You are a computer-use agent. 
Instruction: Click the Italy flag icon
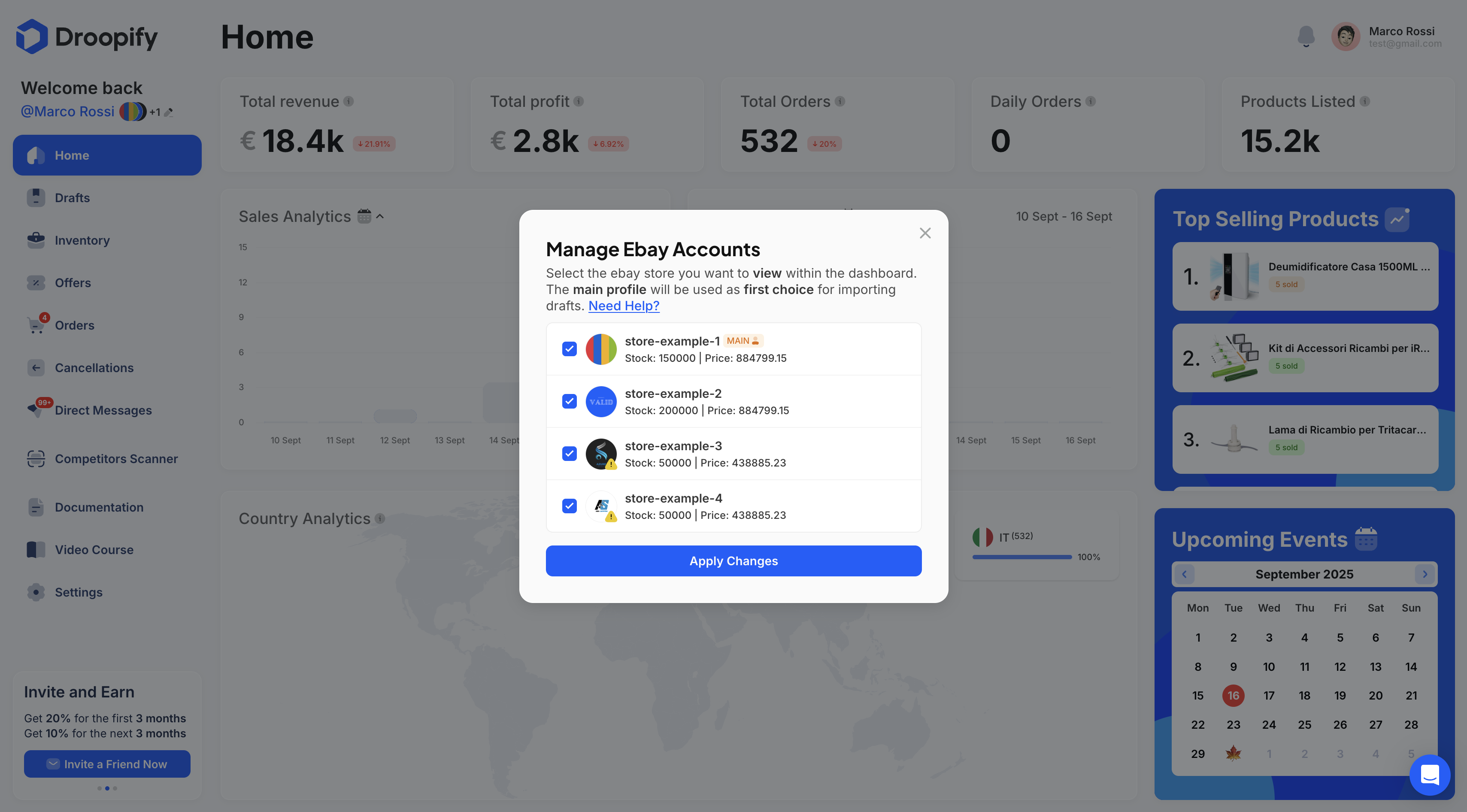pyautogui.click(x=982, y=536)
